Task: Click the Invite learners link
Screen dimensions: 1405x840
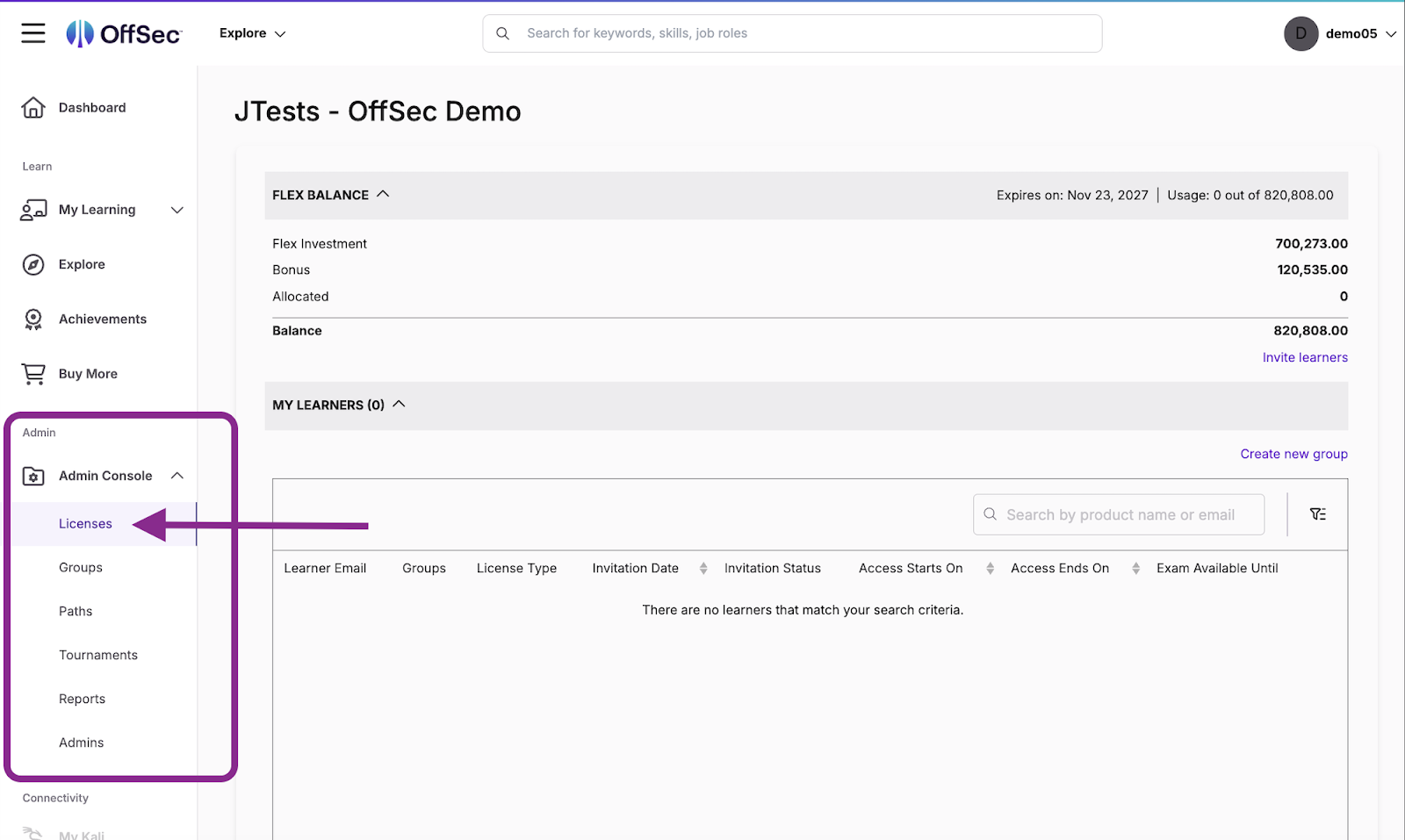Action: point(1305,357)
